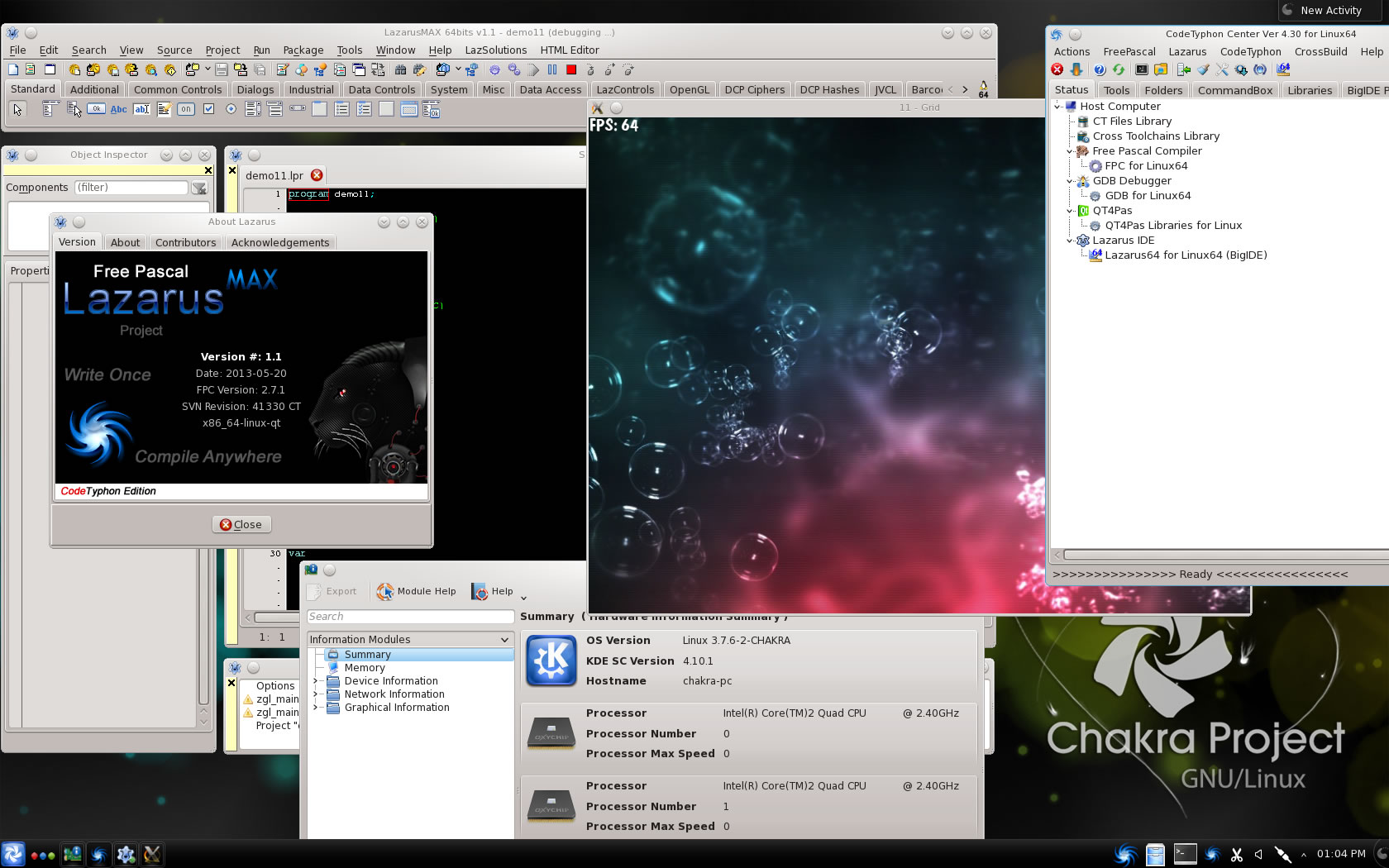Image resolution: width=1389 pixels, height=868 pixels.
Task: Select the TToggleBox 'on' component icon
Action: [x=186, y=109]
